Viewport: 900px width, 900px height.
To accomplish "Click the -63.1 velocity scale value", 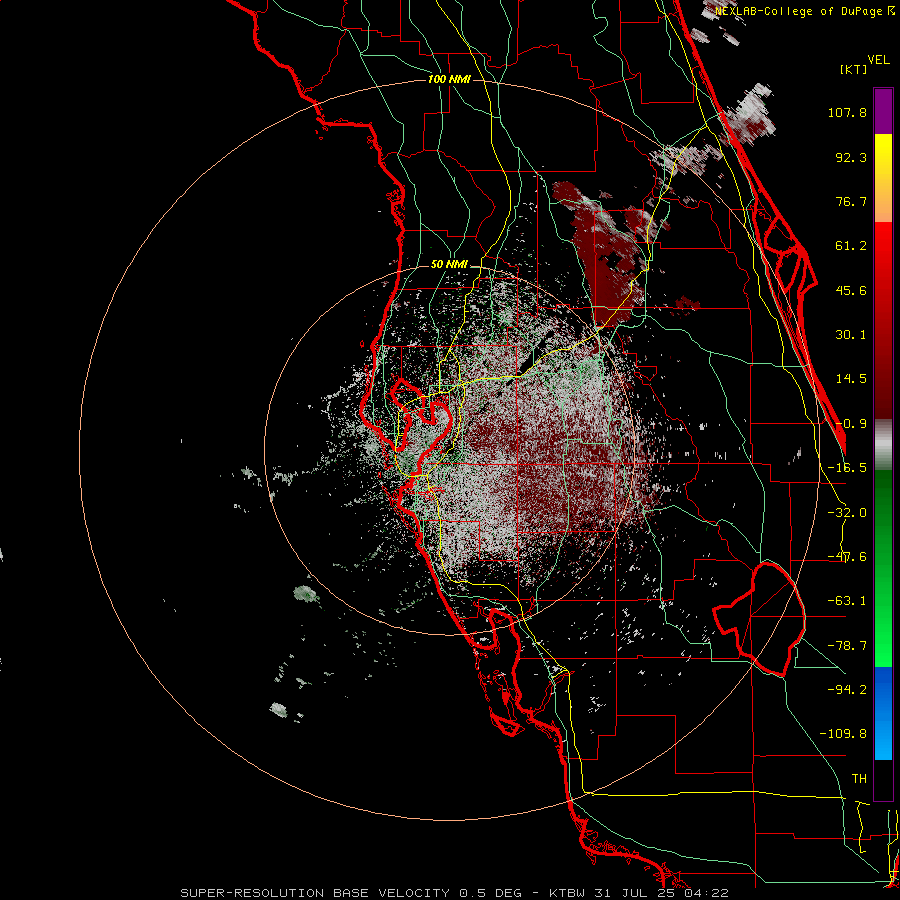I will [x=847, y=601].
